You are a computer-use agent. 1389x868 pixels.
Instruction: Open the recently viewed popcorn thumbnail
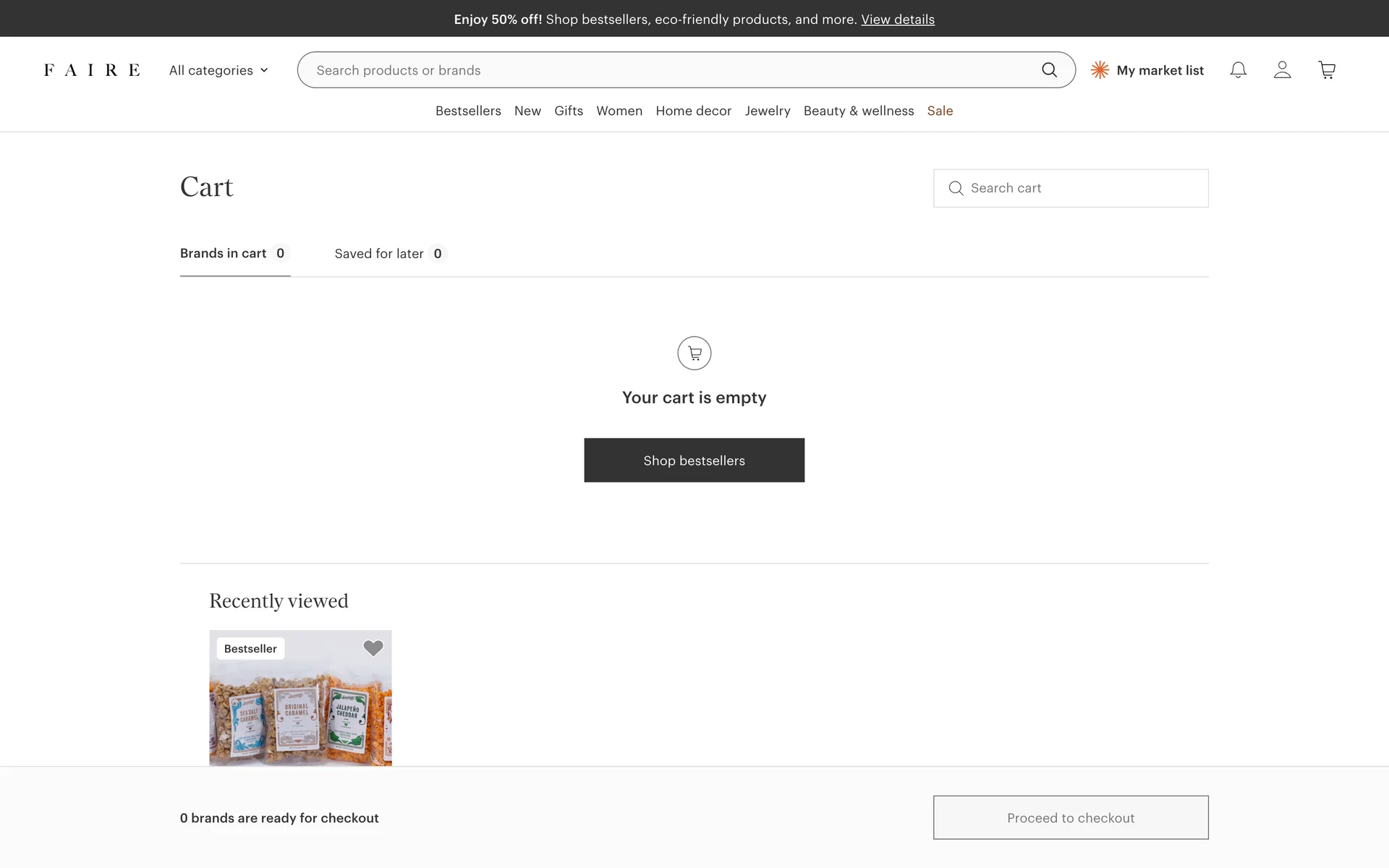tap(300, 709)
